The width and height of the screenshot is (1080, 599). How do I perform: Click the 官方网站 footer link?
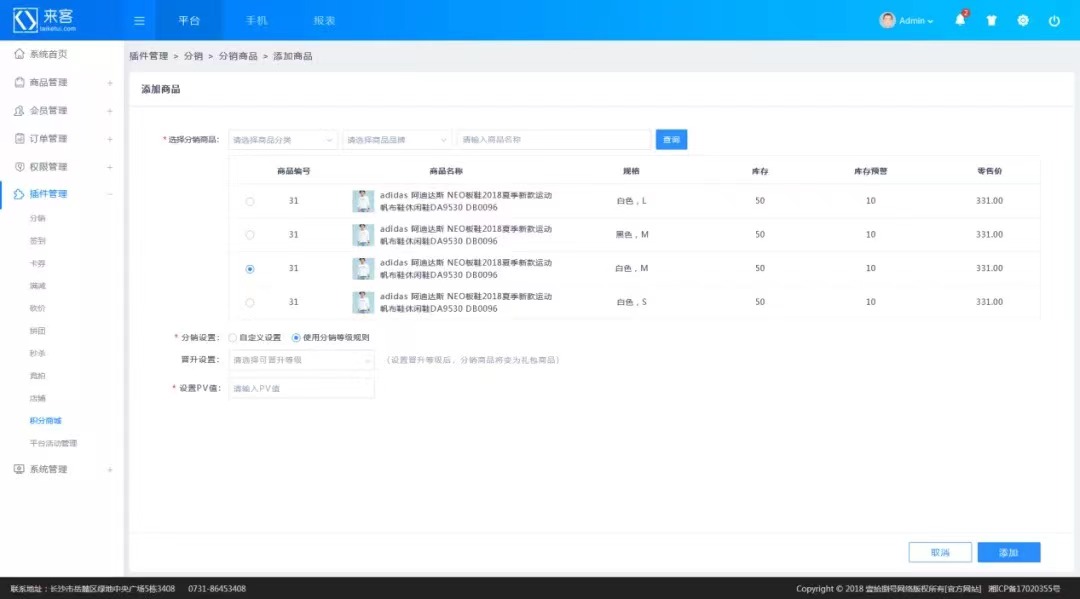coord(963,589)
